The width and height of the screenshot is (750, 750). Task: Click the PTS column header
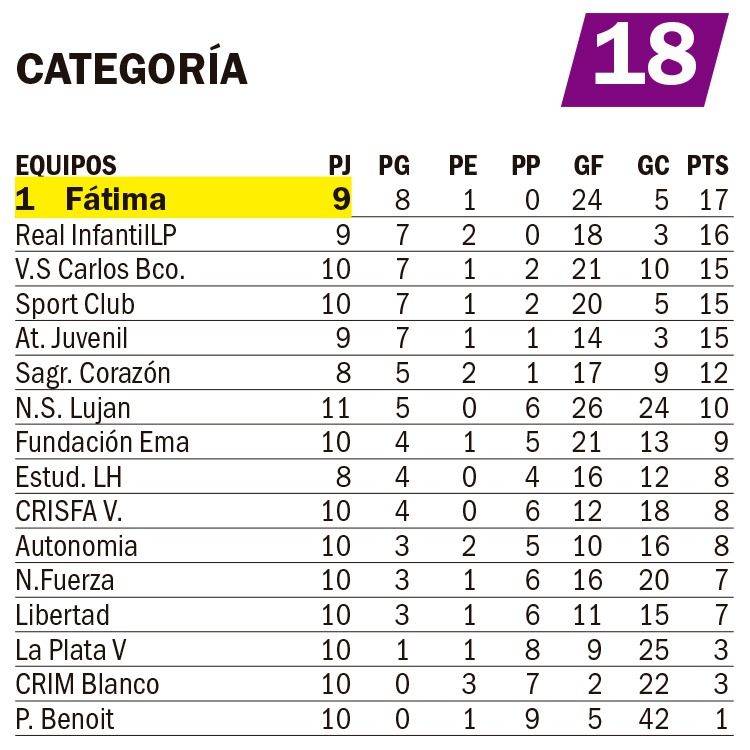pyautogui.click(x=707, y=165)
